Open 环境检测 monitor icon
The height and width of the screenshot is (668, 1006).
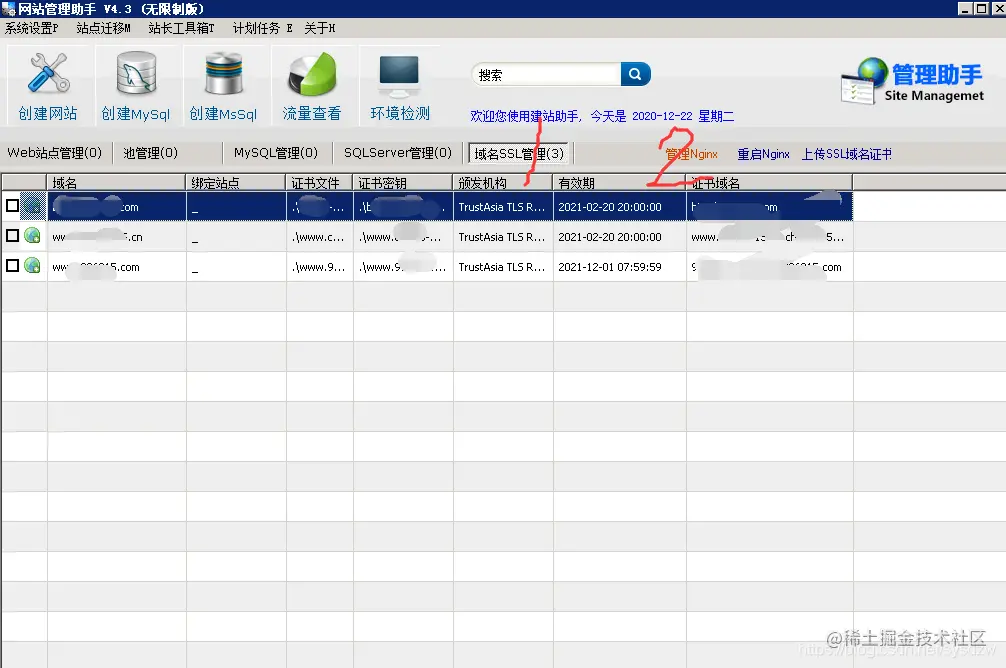click(x=400, y=86)
